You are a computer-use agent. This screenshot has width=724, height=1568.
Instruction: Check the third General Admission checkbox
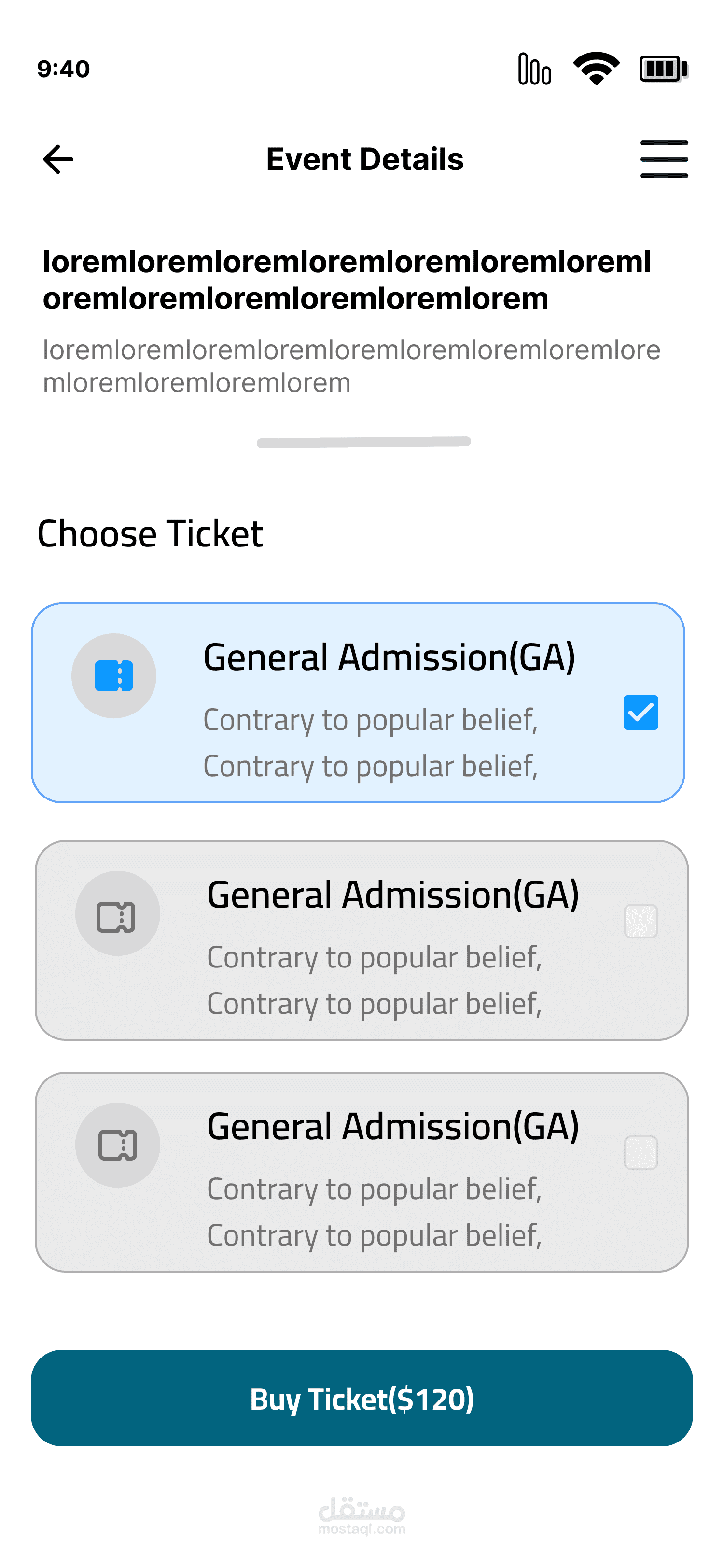(640, 1153)
